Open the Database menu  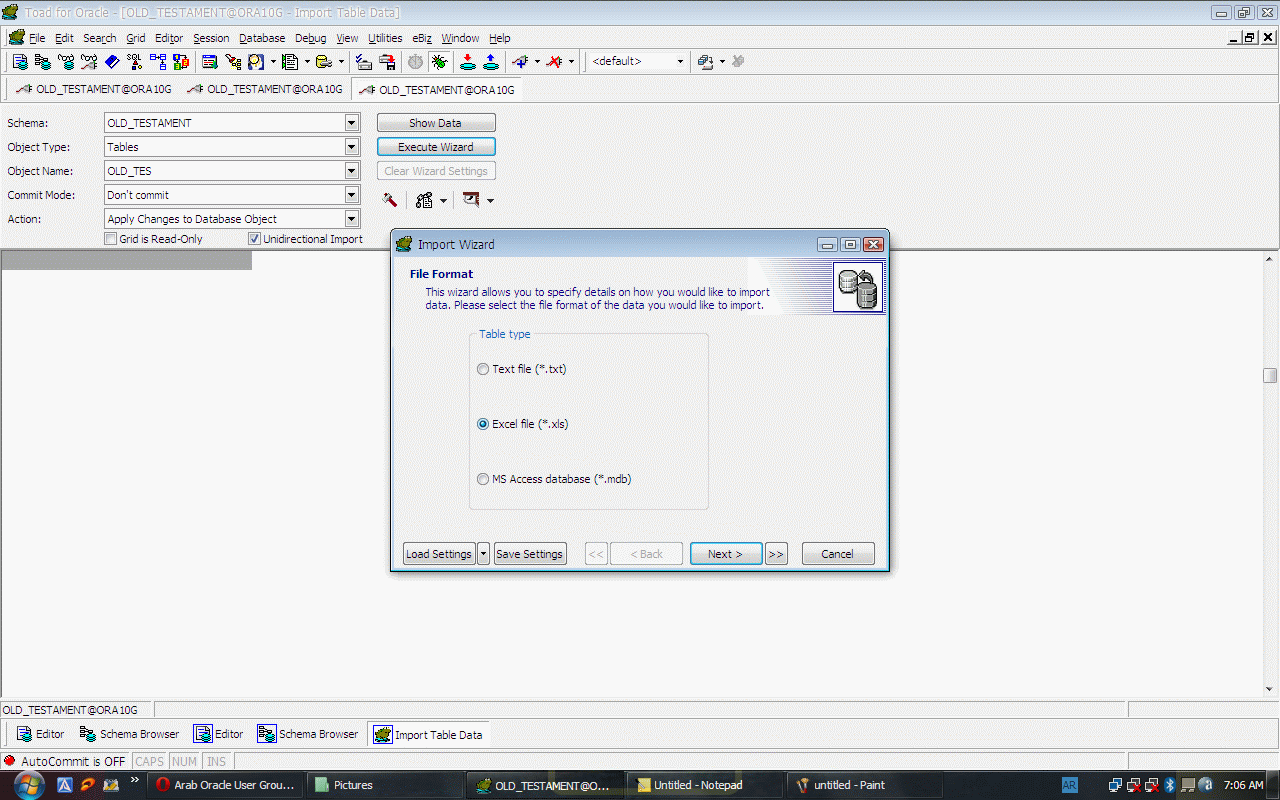coord(262,38)
